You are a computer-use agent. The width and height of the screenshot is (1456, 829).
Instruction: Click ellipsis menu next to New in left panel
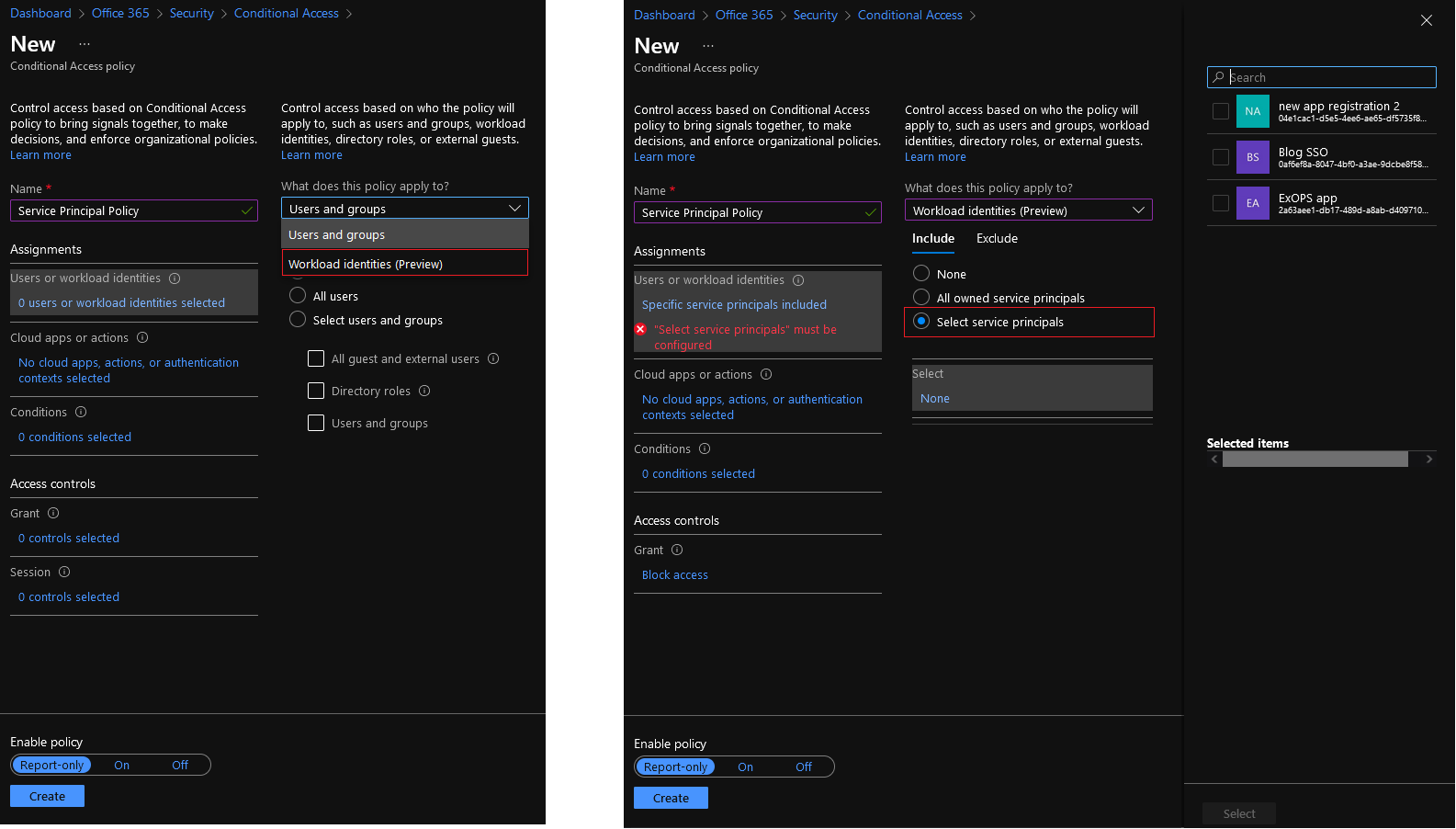click(x=85, y=44)
